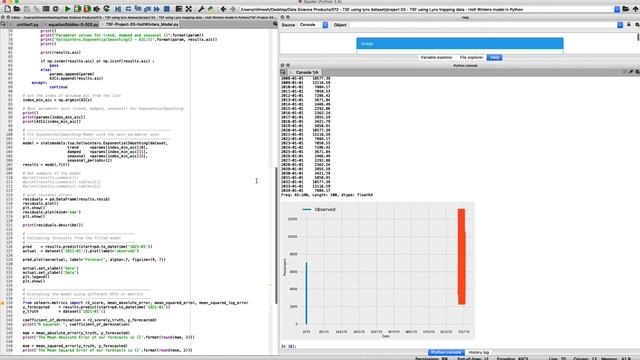Run cell and advance icon
The width and height of the screenshot is (640, 360).
[x=87, y=9]
